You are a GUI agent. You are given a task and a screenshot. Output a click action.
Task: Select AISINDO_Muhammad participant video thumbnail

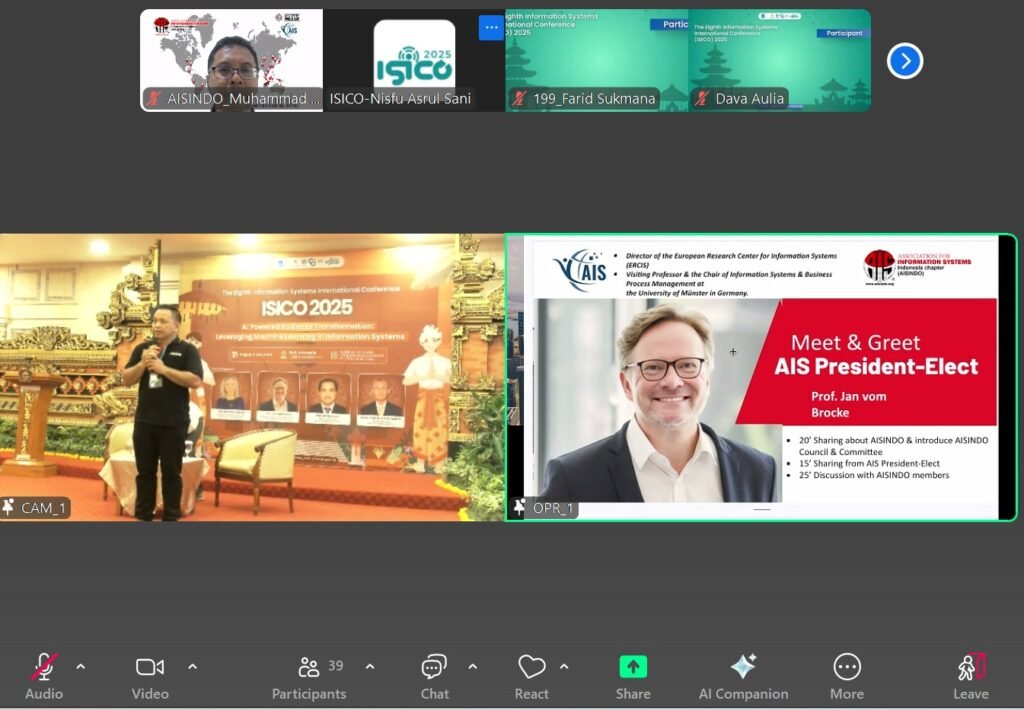click(x=231, y=60)
